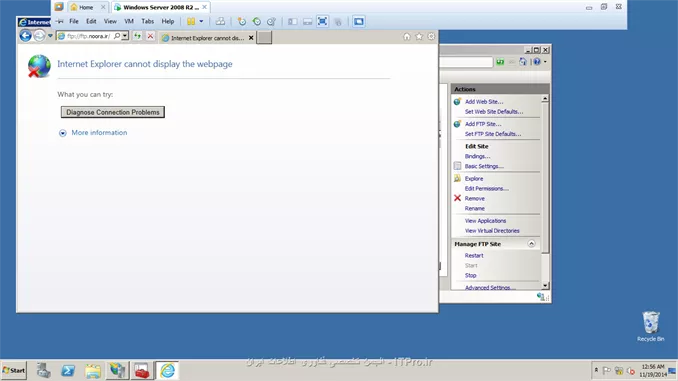
Task: Open the address bar autocomplete dropdown arrow
Action: point(125,36)
